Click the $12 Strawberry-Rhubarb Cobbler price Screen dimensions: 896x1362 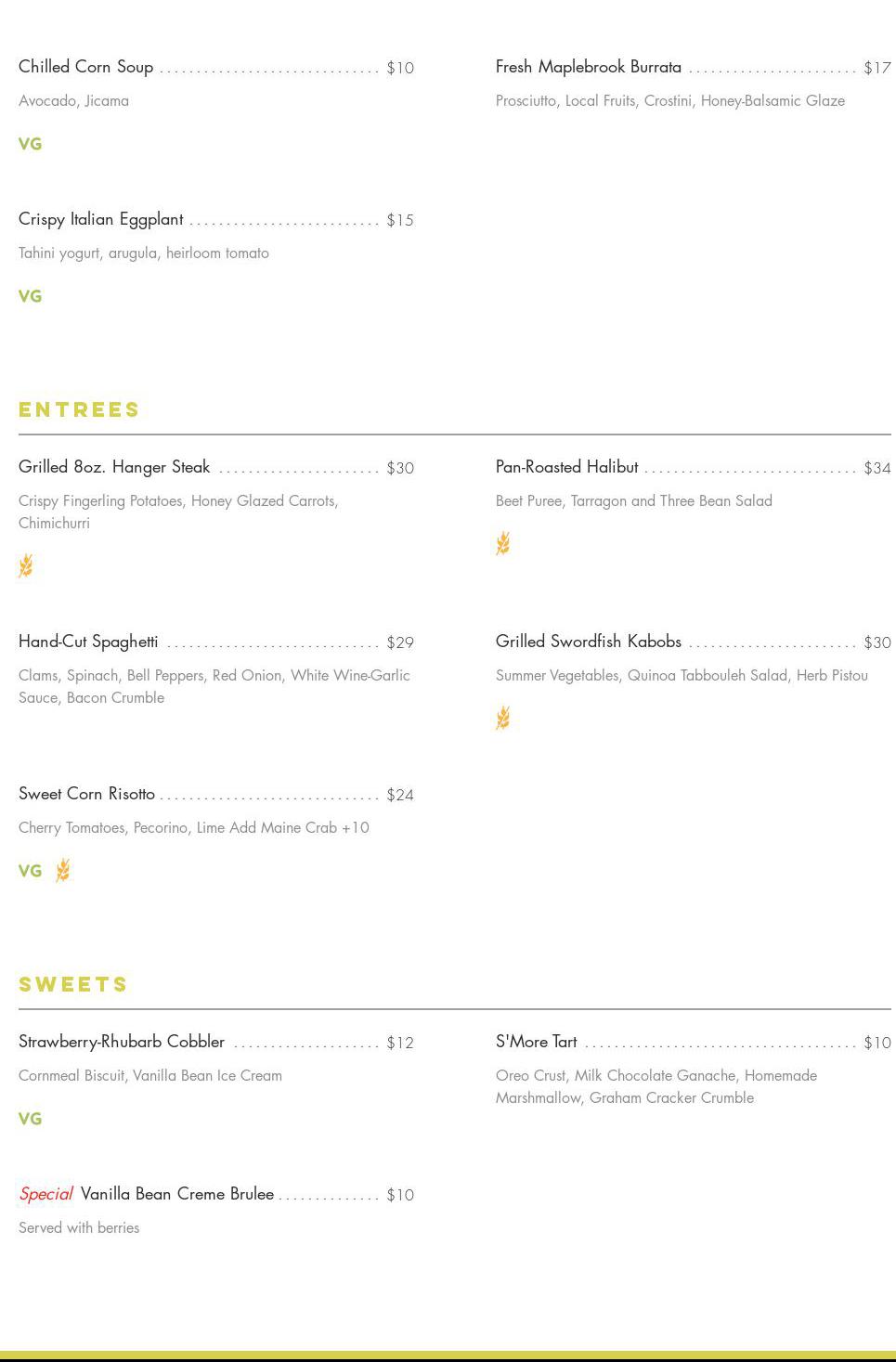[x=400, y=1043]
